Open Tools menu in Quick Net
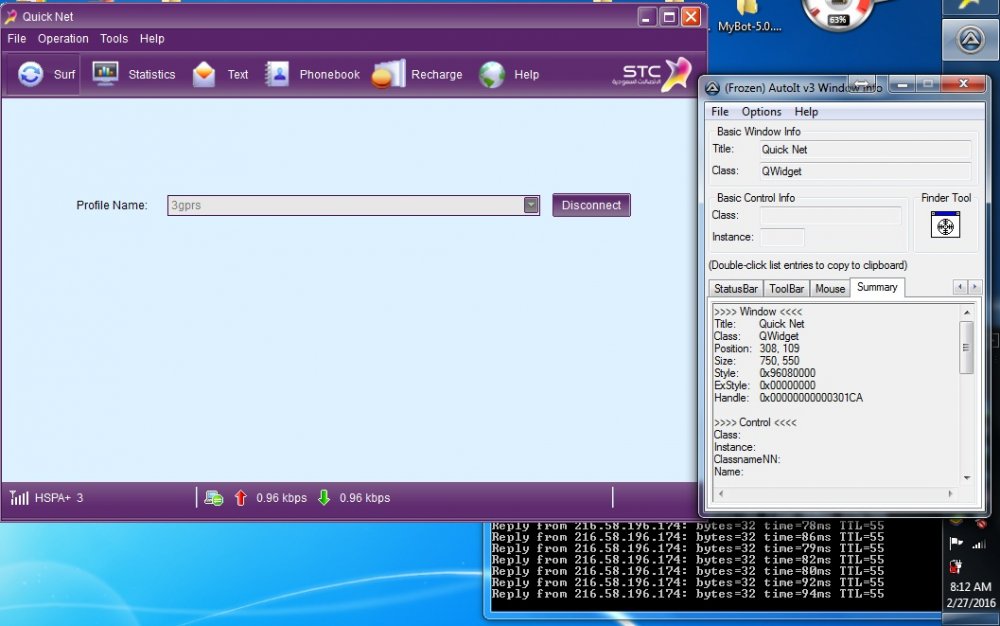 (114, 39)
